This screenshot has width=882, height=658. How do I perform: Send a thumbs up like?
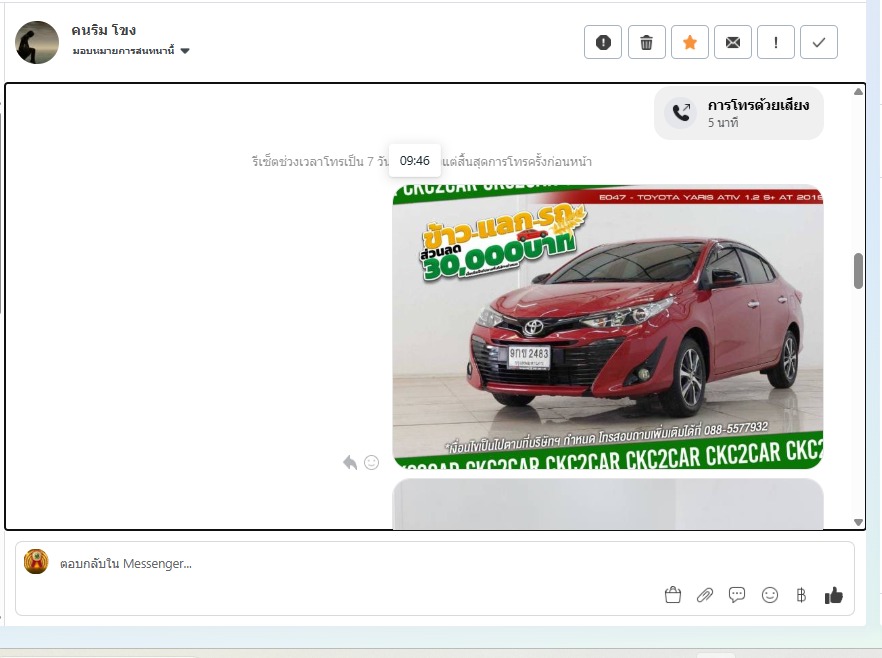coord(833,595)
